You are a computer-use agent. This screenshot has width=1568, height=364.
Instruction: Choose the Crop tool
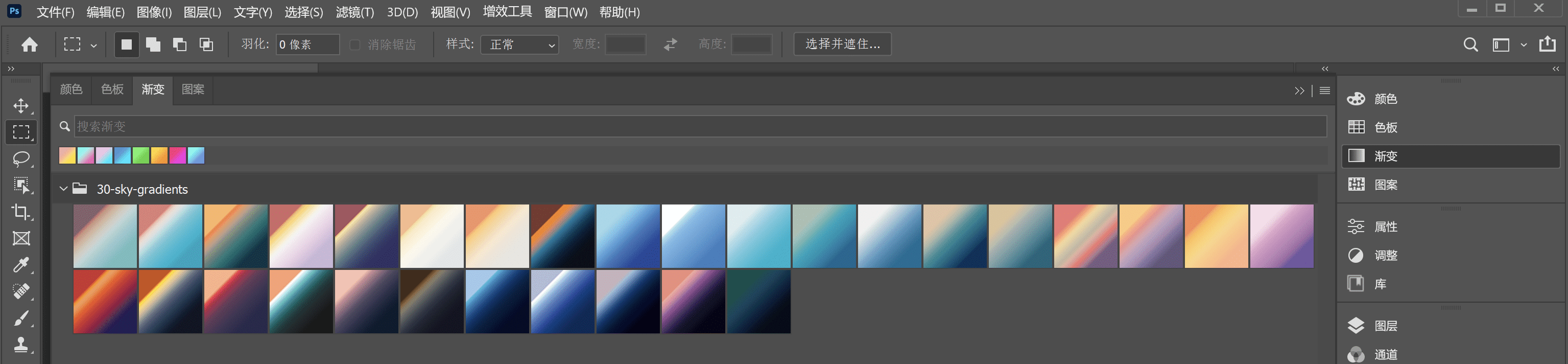click(21, 212)
